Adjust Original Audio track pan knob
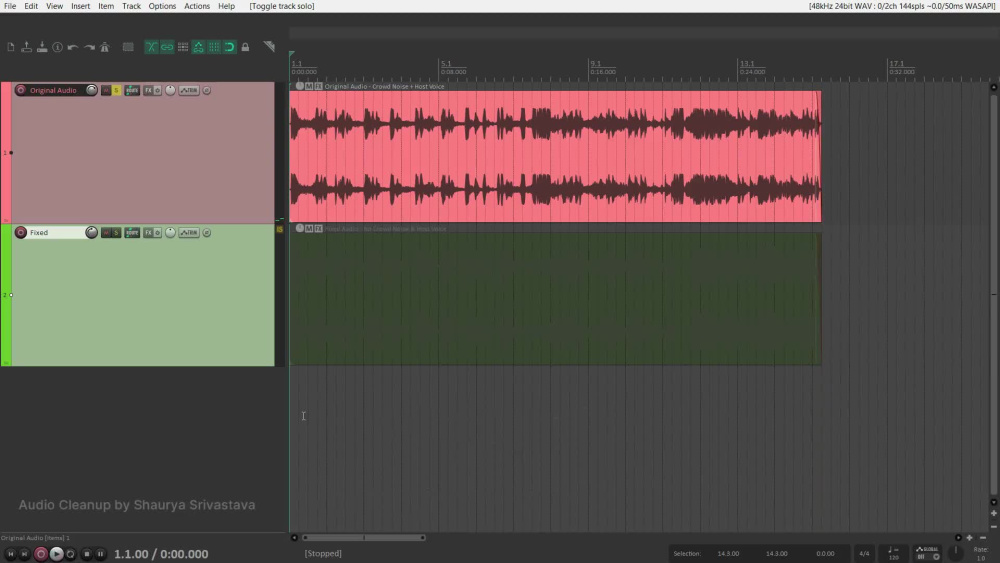 (x=170, y=91)
